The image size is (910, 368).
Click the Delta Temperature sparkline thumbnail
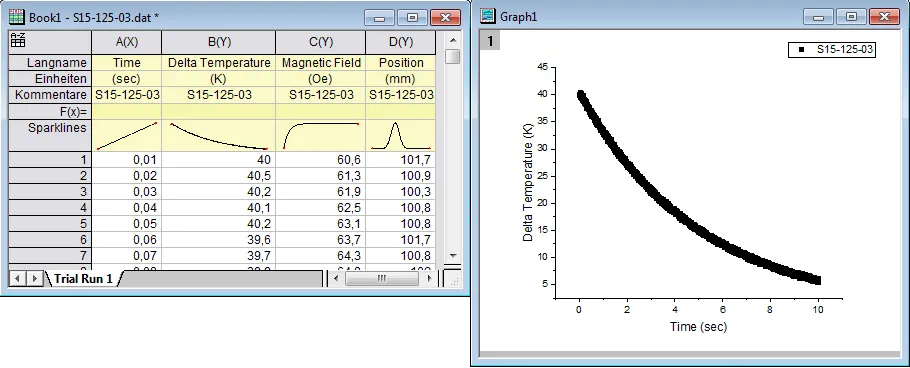click(219, 135)
